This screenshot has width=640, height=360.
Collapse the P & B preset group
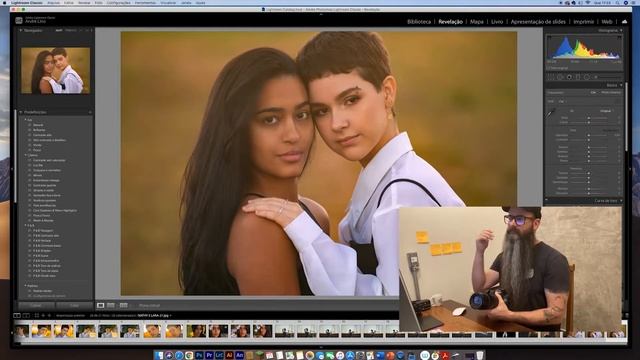(26, 225)
